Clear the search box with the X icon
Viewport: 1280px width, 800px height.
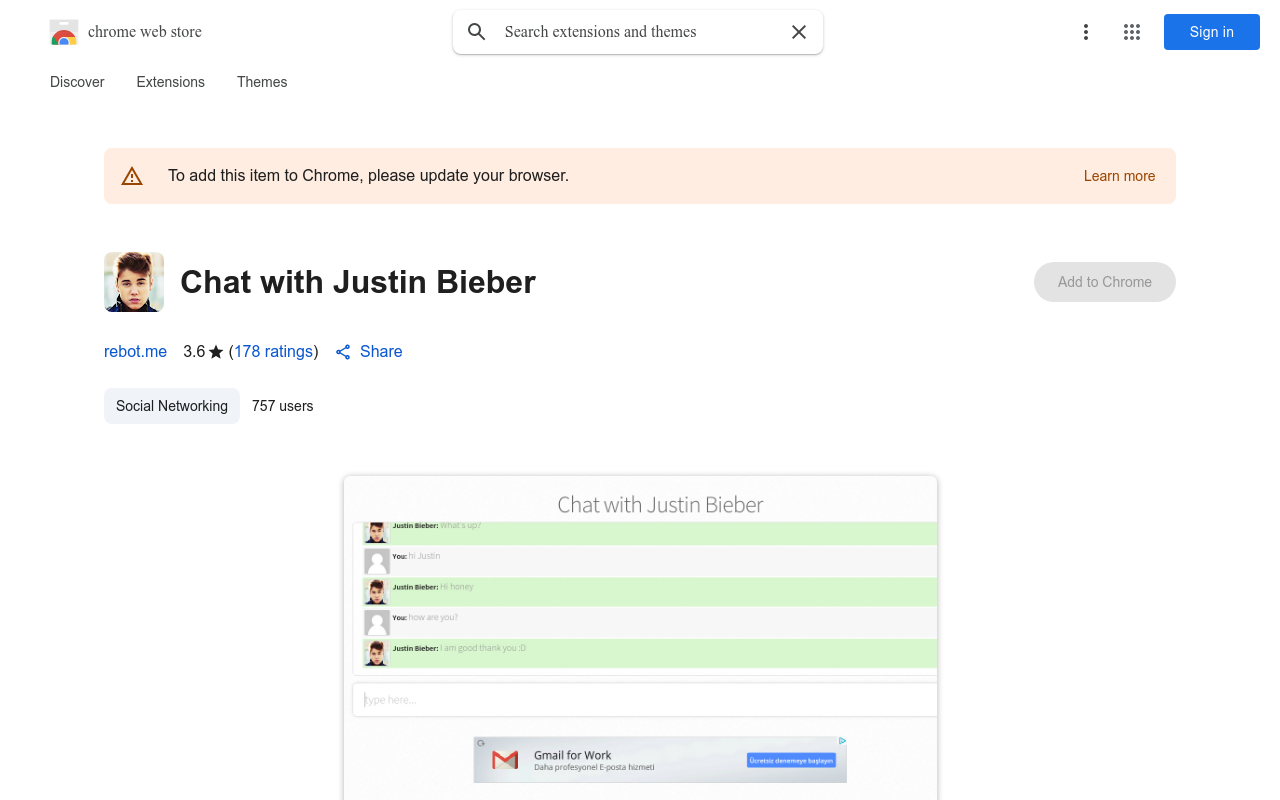pos(799,32)
